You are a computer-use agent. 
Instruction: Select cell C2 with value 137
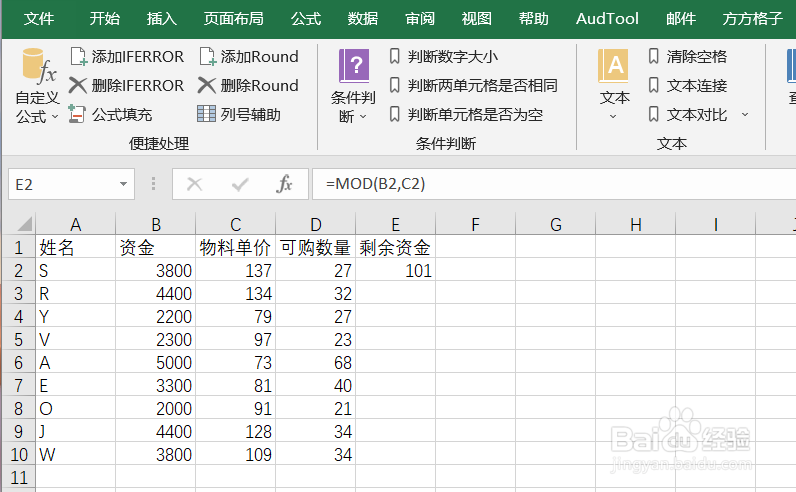[236, 270]
